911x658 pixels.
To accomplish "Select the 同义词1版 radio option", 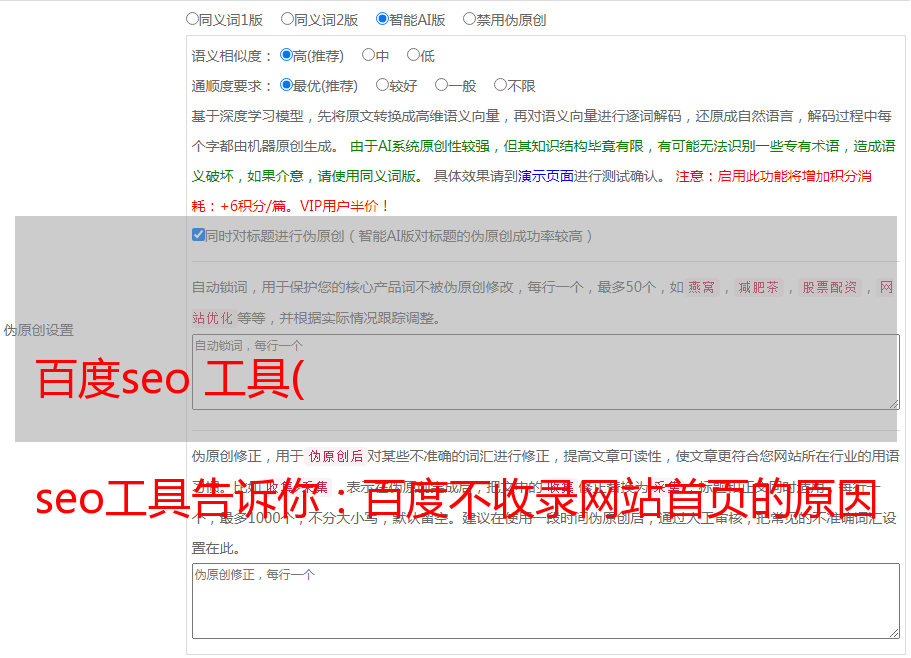I will click(192, 19).
